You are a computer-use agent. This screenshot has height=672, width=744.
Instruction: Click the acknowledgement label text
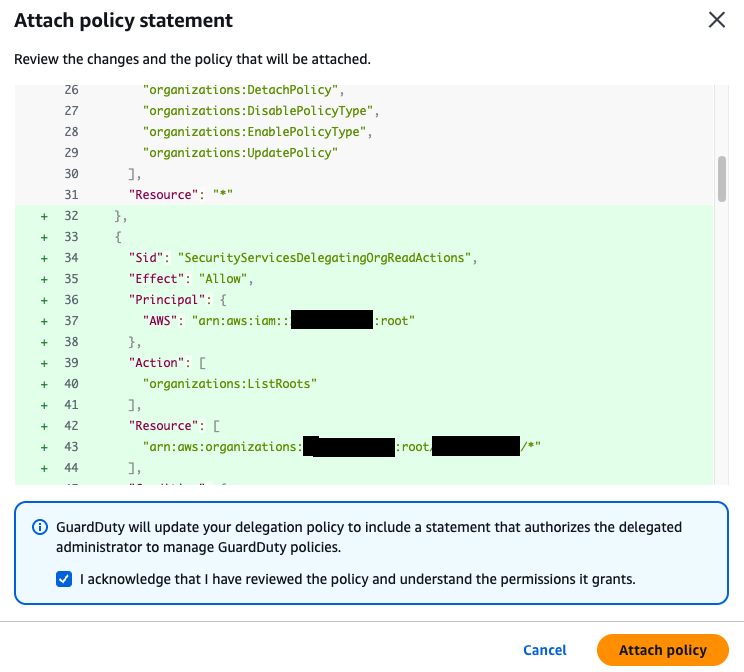357,579
